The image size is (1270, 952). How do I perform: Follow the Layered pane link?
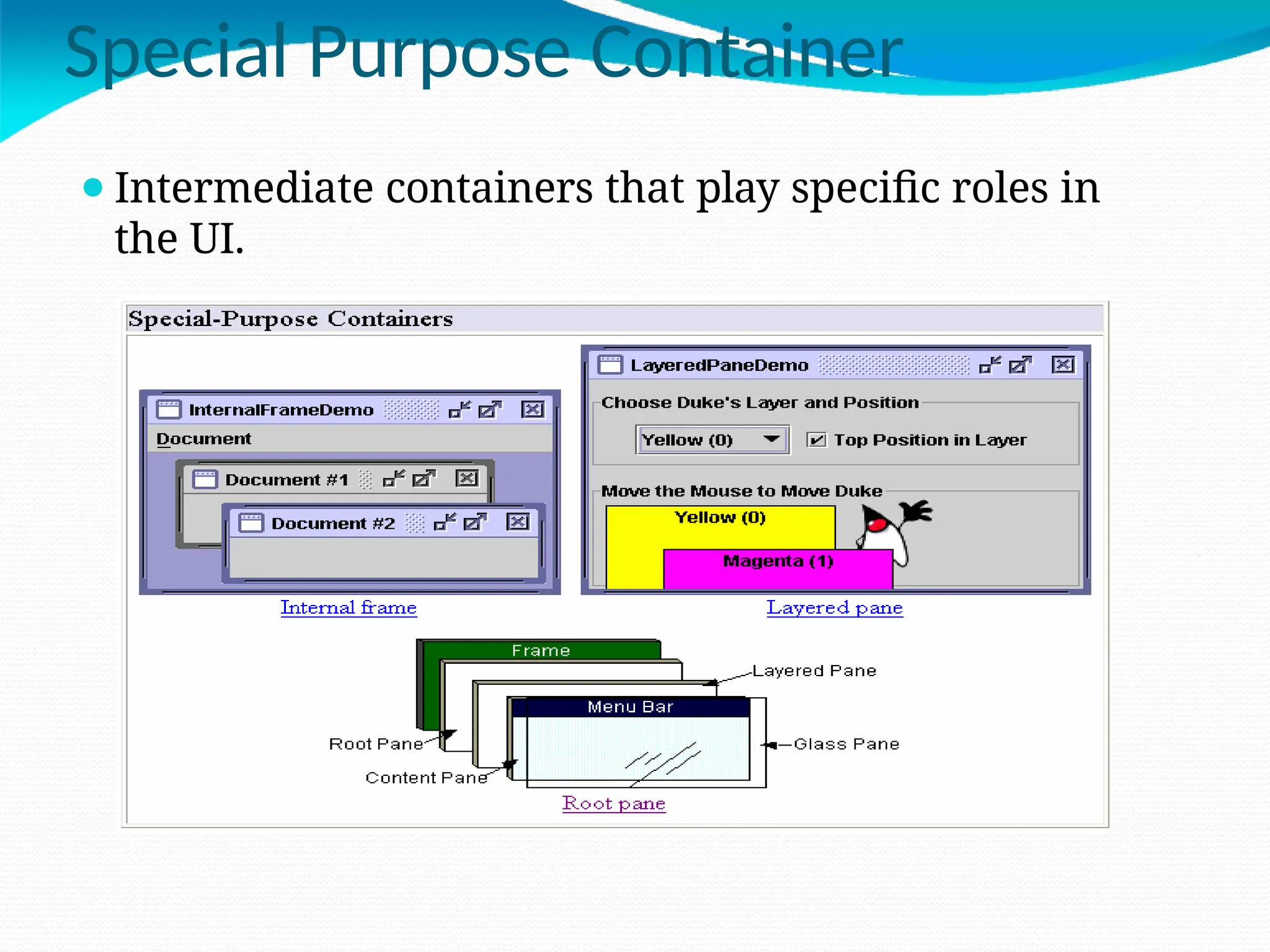(x=834, y=607)
